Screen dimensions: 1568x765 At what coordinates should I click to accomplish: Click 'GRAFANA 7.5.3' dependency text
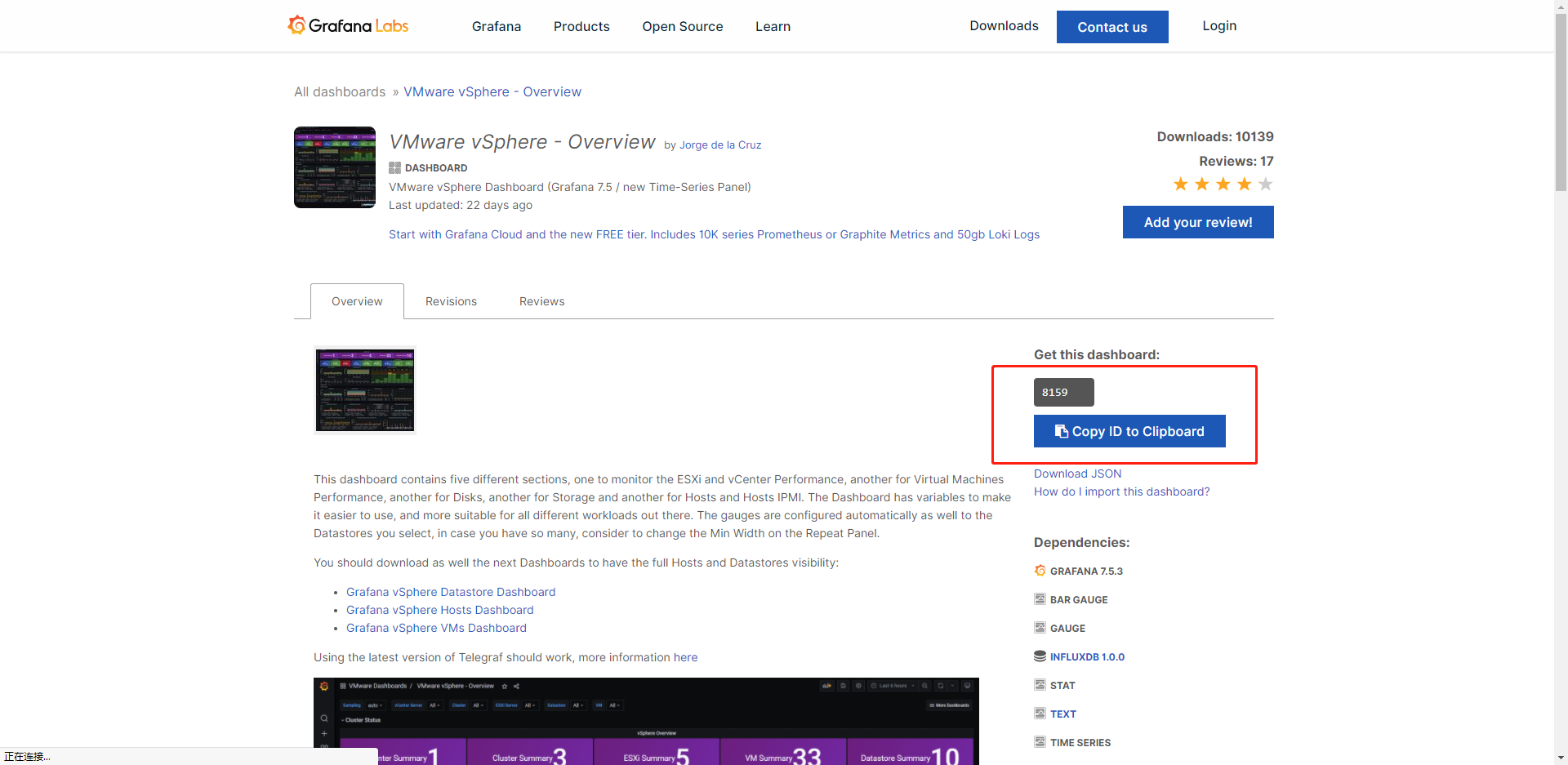tap(1086, 572)
